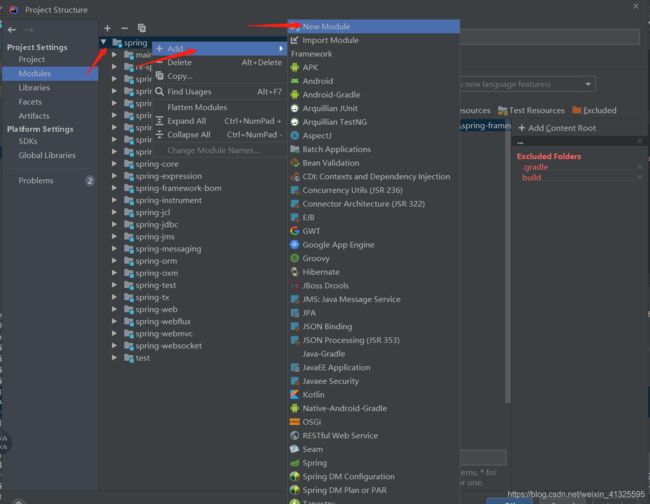
Task: Click the Spring DM Plan or PAR icon
Action: click(x=295, y=490)
